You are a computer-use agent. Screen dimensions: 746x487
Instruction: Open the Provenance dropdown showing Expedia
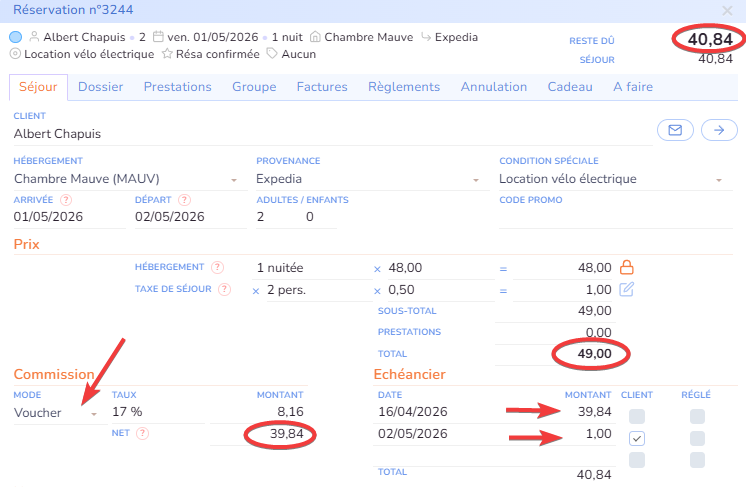tap(366, 180)
